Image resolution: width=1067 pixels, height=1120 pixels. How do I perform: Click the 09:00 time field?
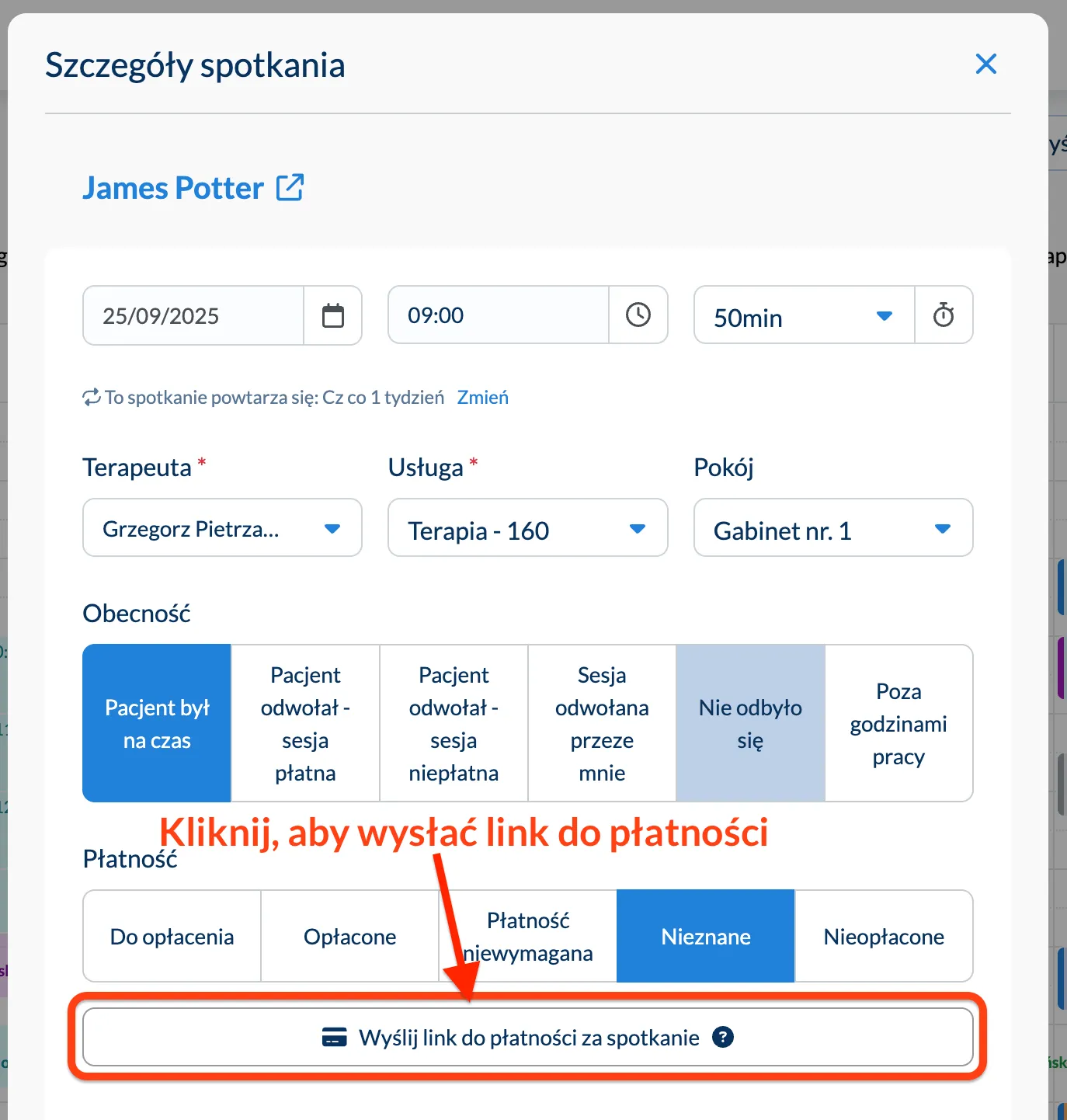coord(498,315)
